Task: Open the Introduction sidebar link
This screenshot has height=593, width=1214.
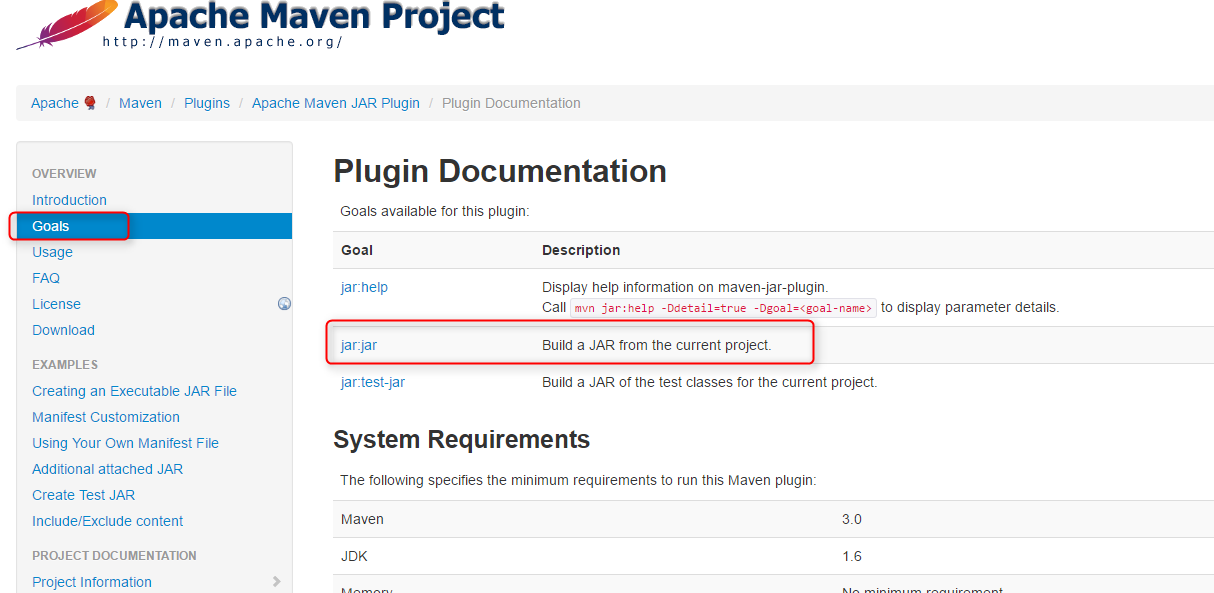Action: [69, 200]
